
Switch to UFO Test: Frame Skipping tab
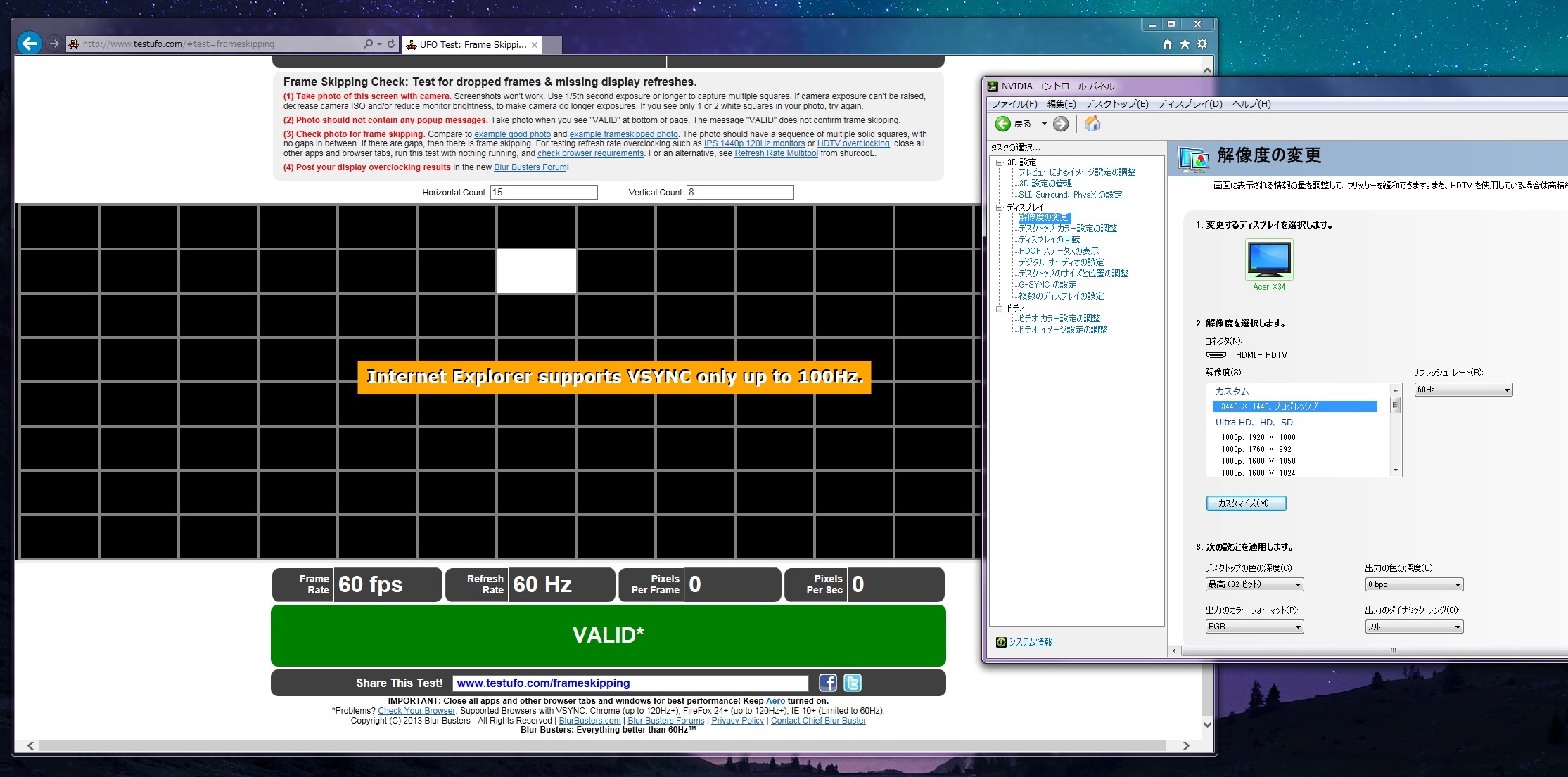coord(472,44)
